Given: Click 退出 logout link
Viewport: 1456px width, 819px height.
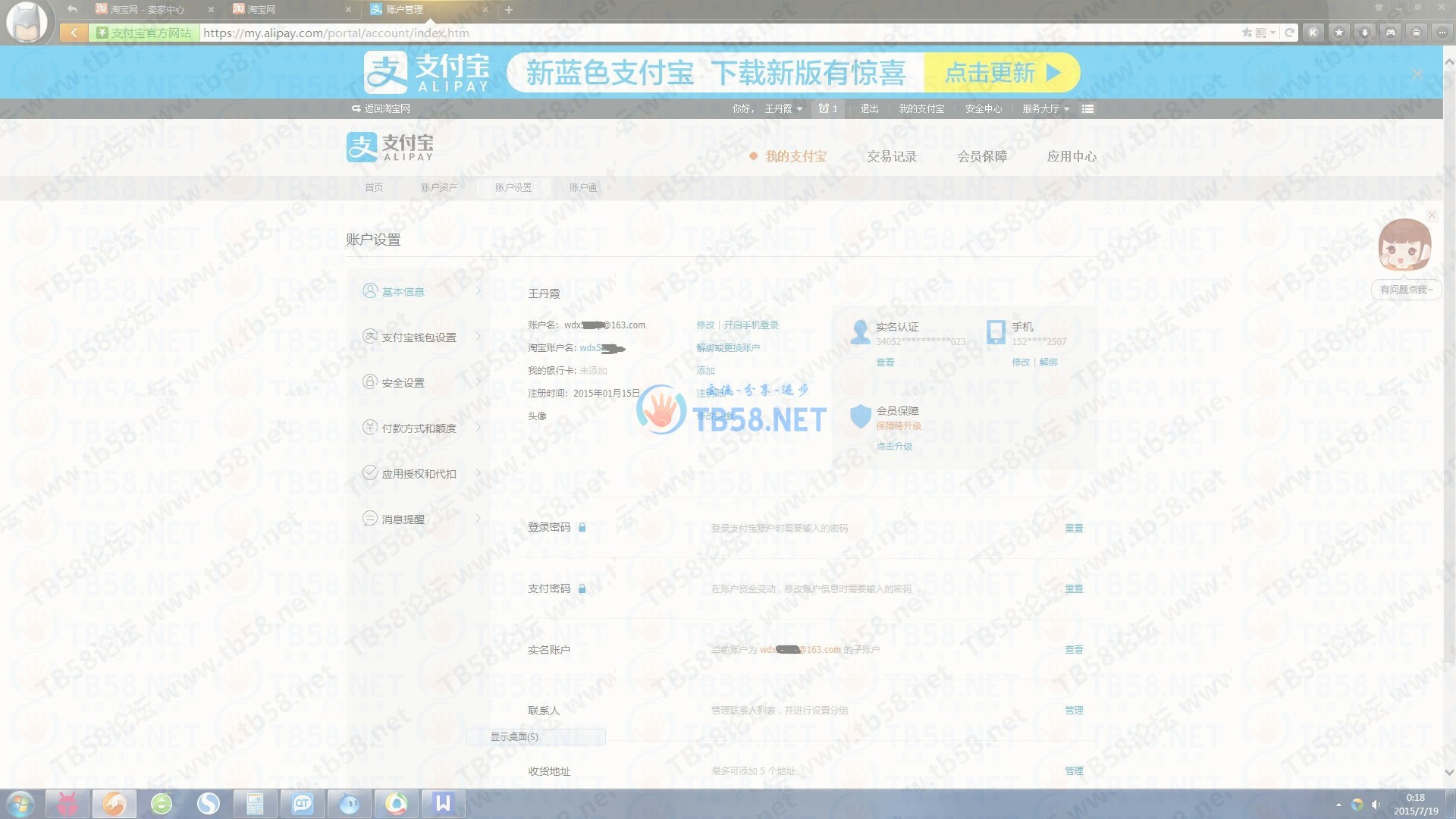Looking at the screenshot, I should (869, 108).
